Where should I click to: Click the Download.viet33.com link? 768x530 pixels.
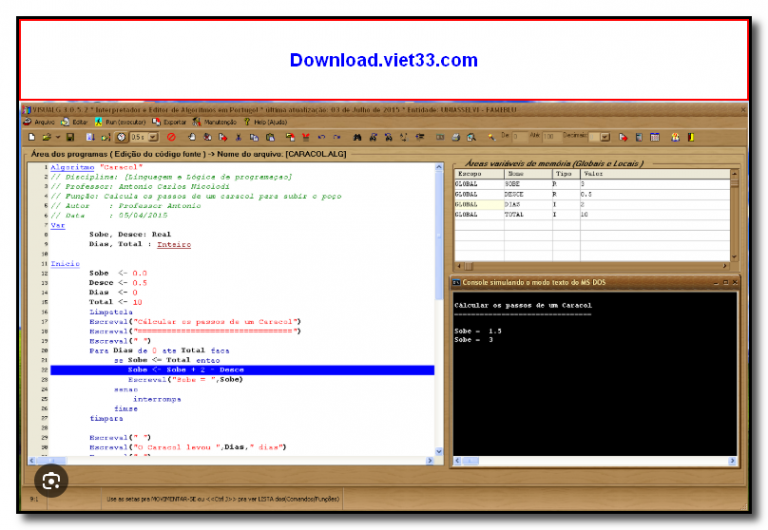(384, 60)
